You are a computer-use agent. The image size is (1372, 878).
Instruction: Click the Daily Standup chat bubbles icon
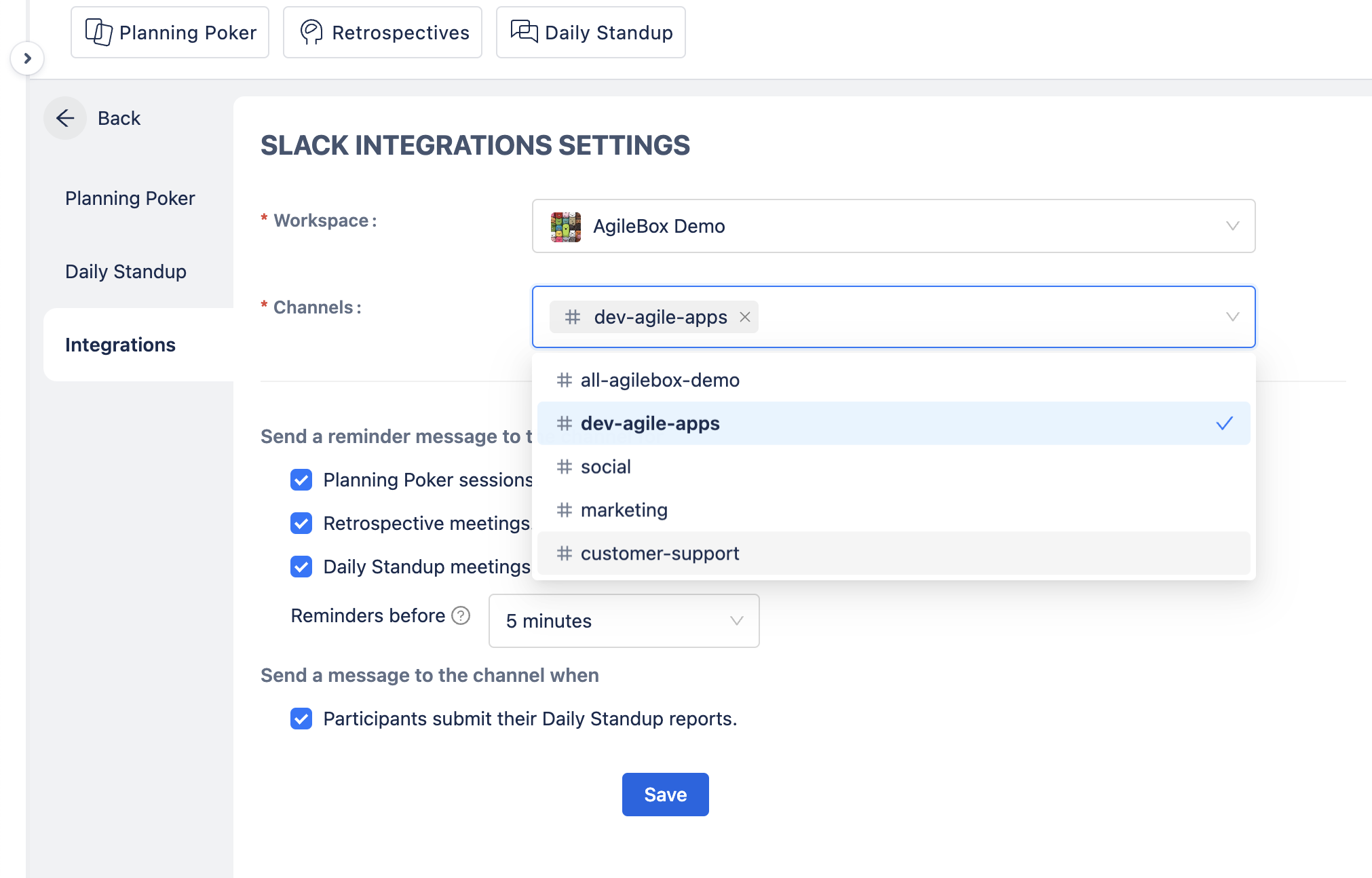(524, 31)
